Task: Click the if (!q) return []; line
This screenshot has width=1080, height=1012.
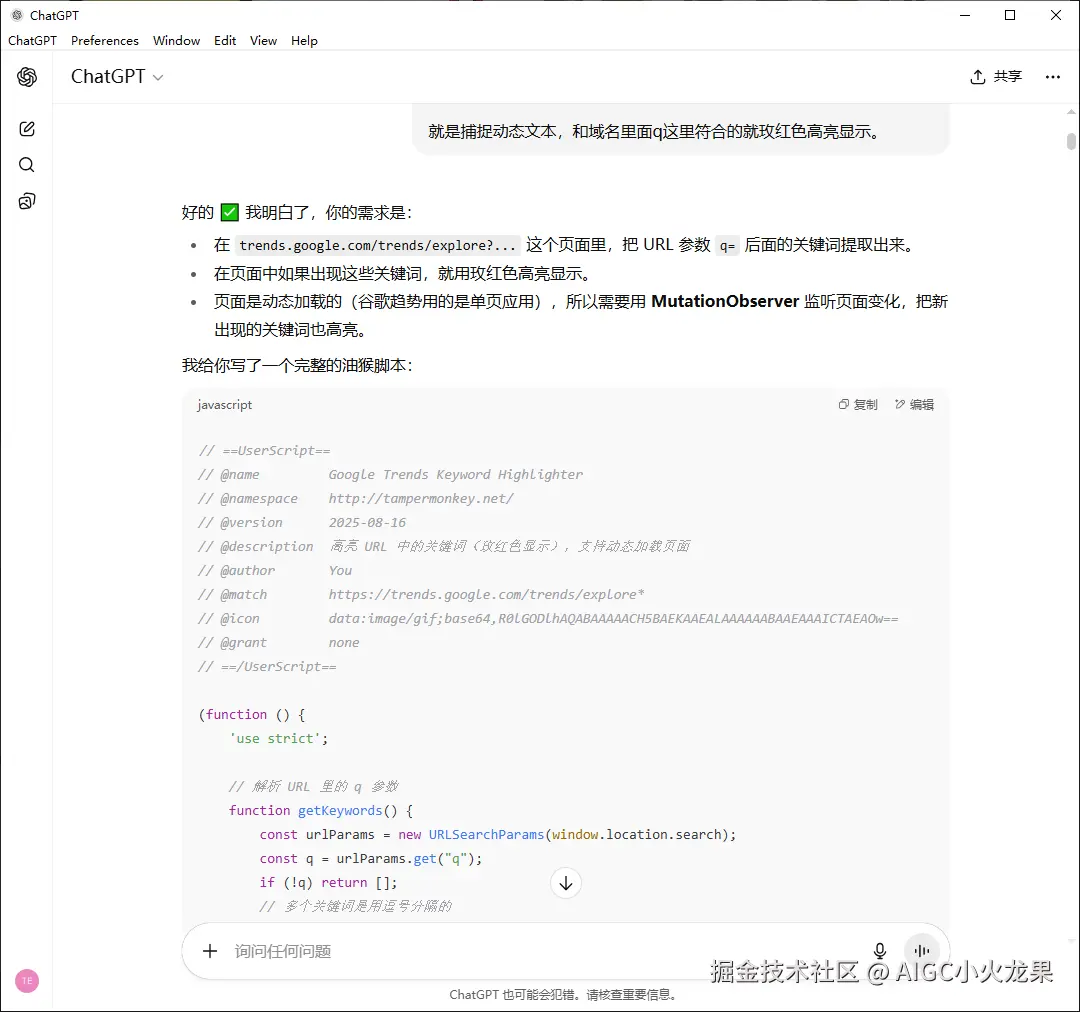Action: point(328,882)
